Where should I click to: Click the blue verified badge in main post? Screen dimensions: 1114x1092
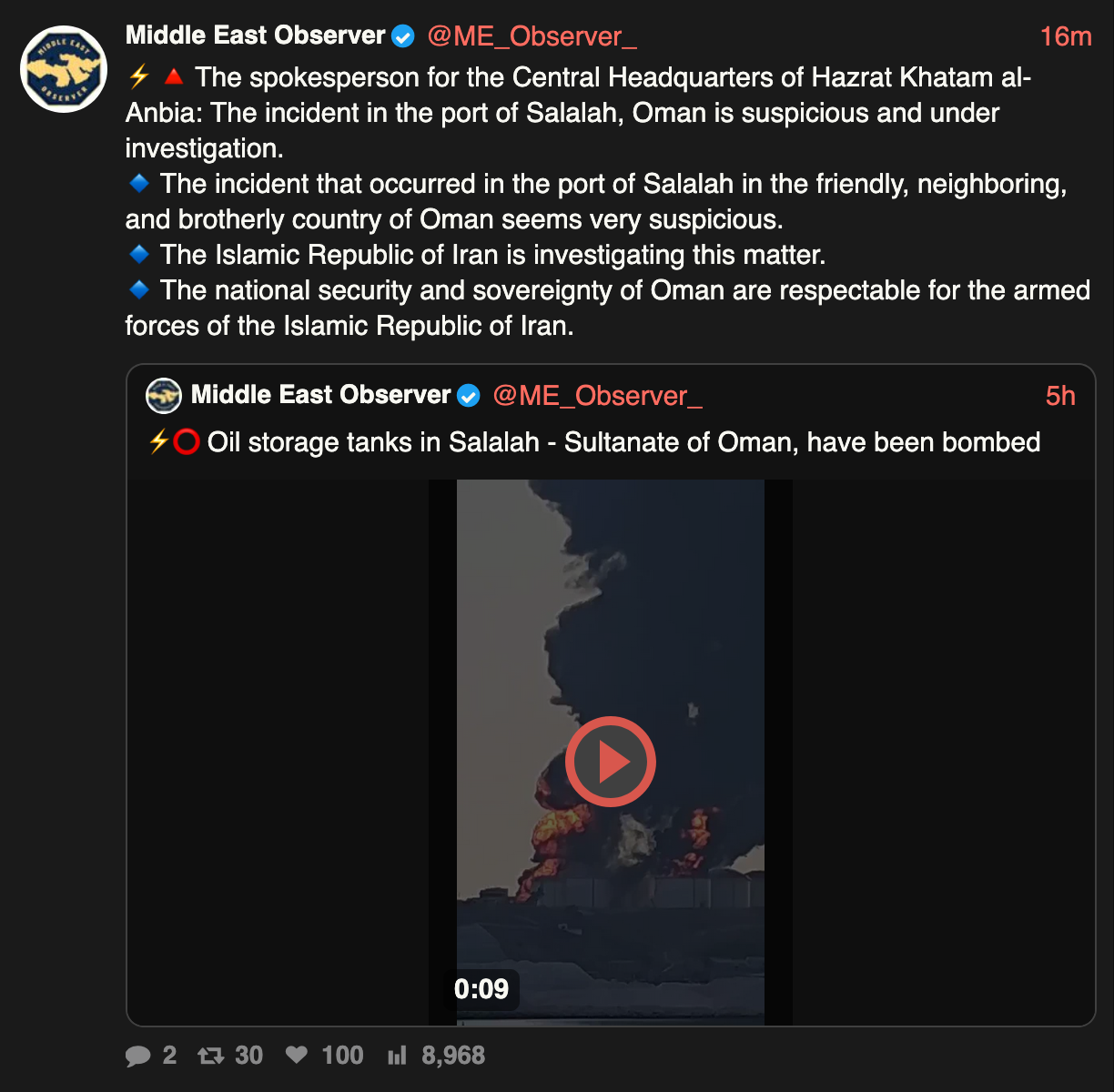[x=403, y=36]
